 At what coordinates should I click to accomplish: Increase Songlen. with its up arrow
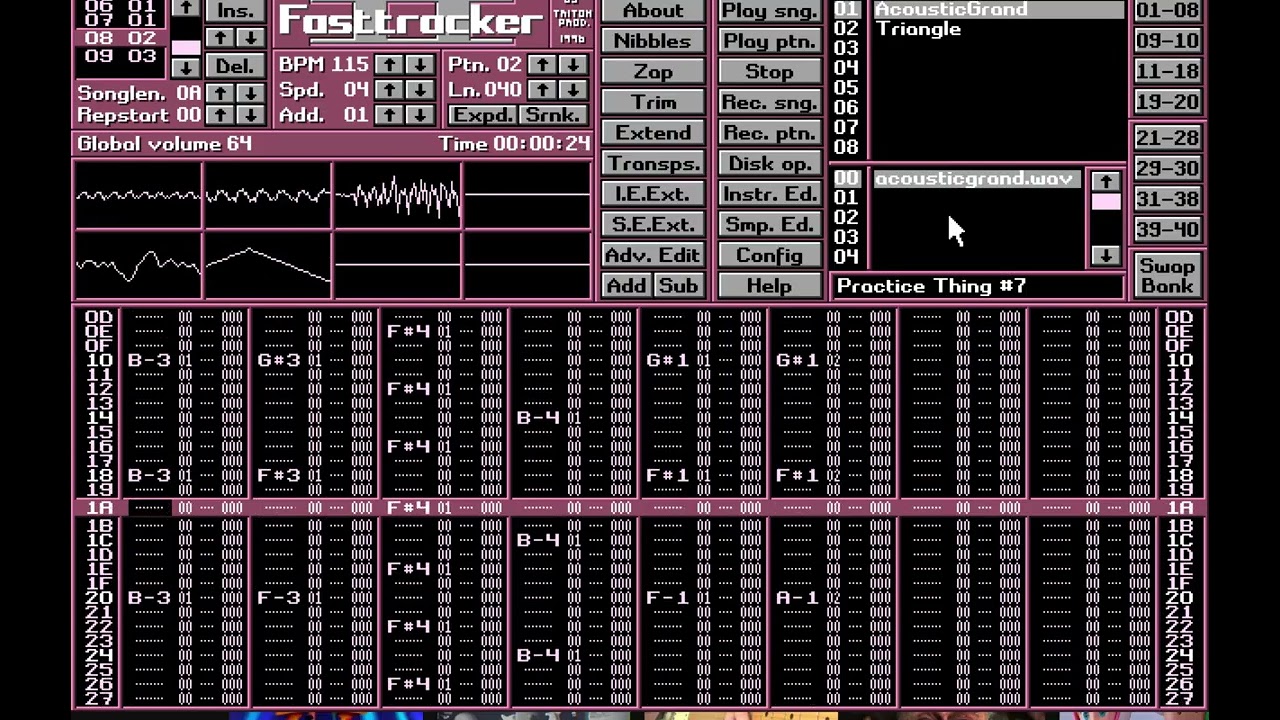219,93
